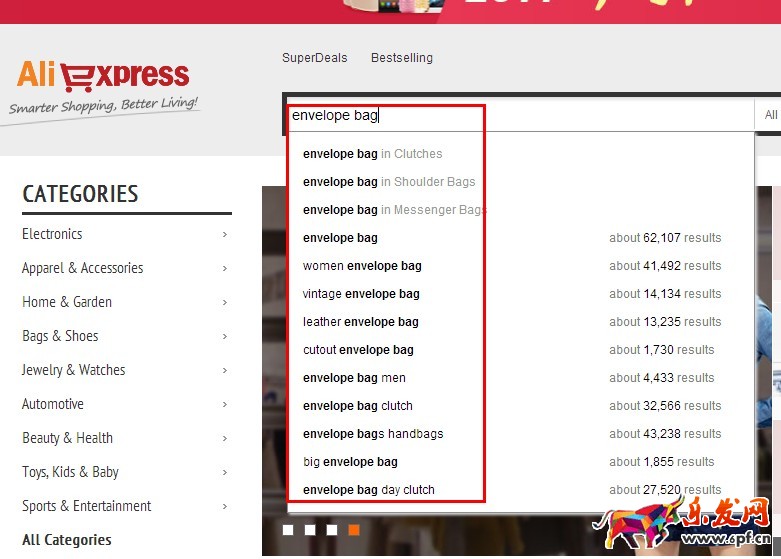Select the second carousel indicator dot
Viewport: 781px width, 559px height.
coord(310,530)
